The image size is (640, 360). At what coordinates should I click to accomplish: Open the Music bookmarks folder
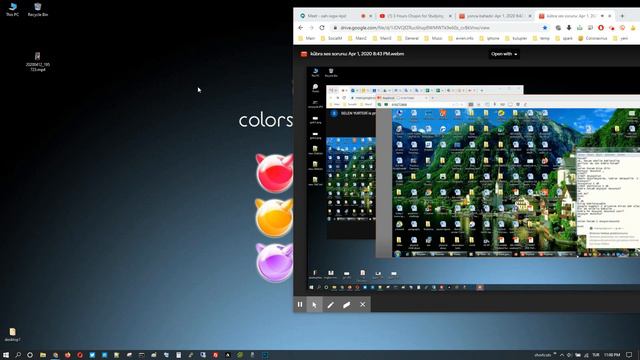(433, 38)
